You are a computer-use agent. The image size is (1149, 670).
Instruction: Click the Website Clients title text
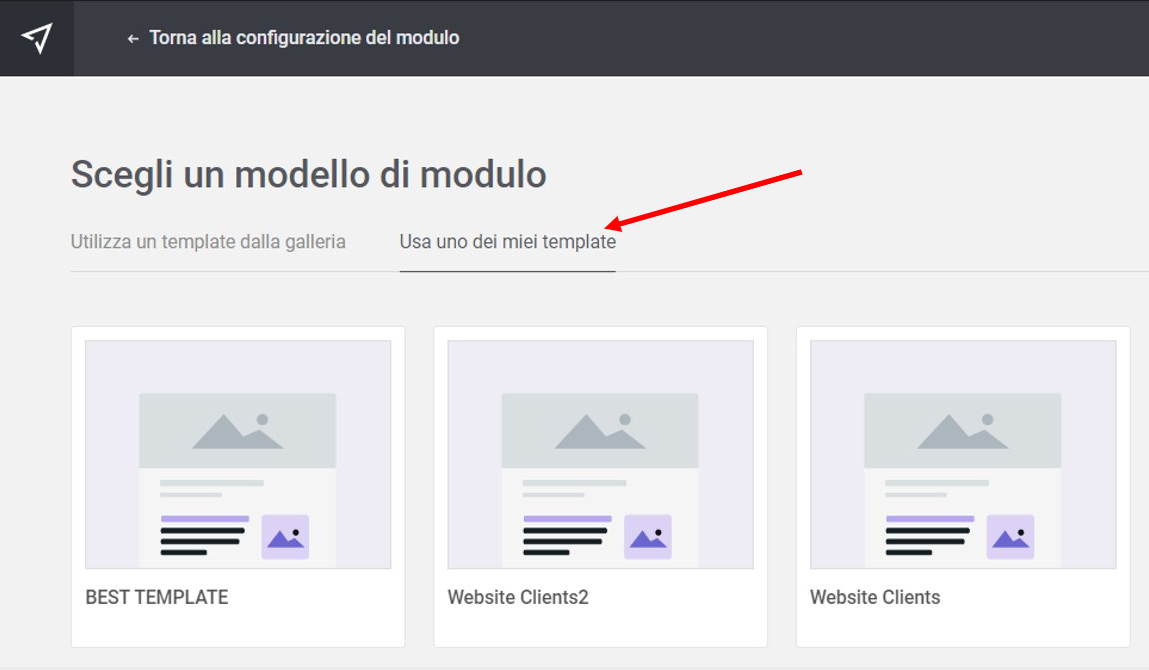tap(875, 597)
